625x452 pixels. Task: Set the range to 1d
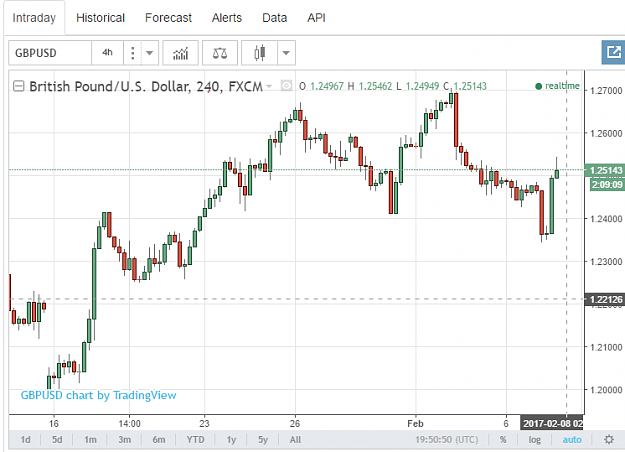pyautogui.click(x=26, y=440)
